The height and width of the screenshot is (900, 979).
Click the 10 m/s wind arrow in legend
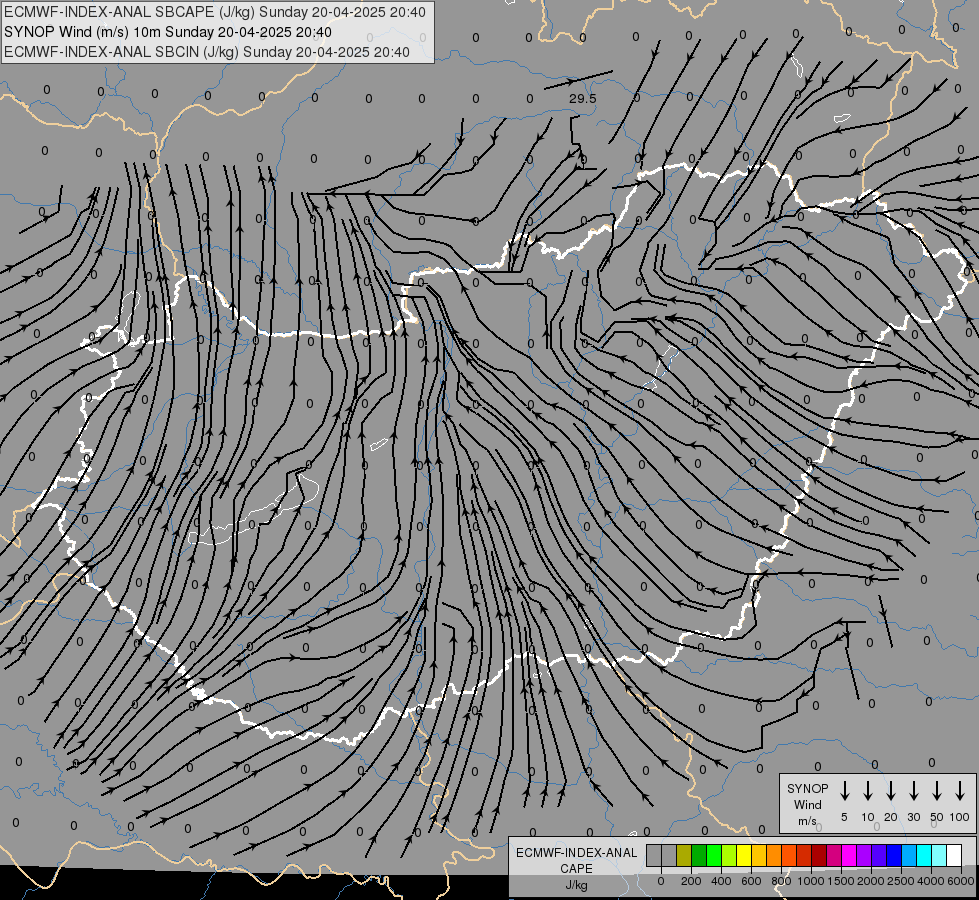point(867,791)
